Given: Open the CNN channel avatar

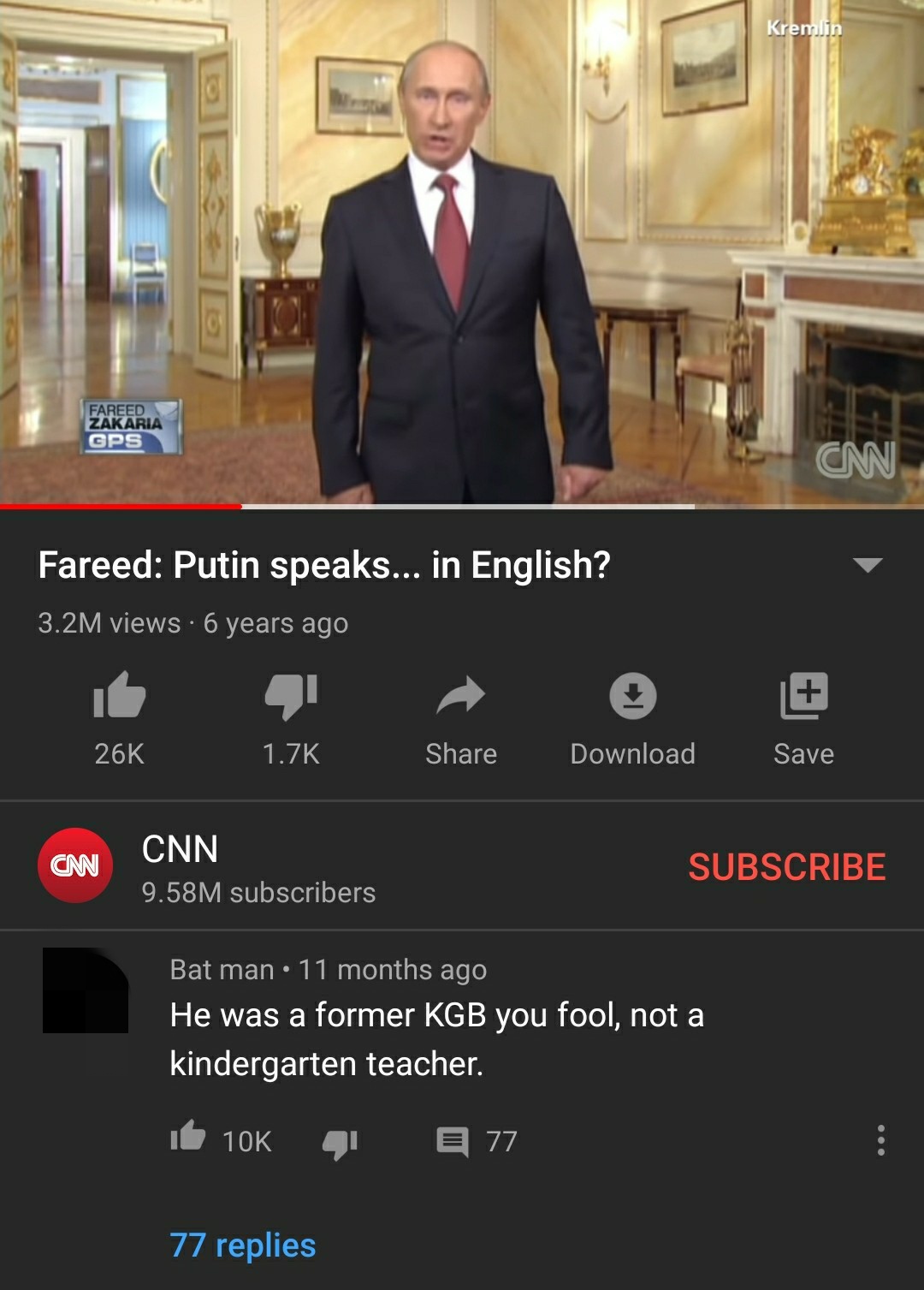Looking at the screenshot, I should (75, 865).
